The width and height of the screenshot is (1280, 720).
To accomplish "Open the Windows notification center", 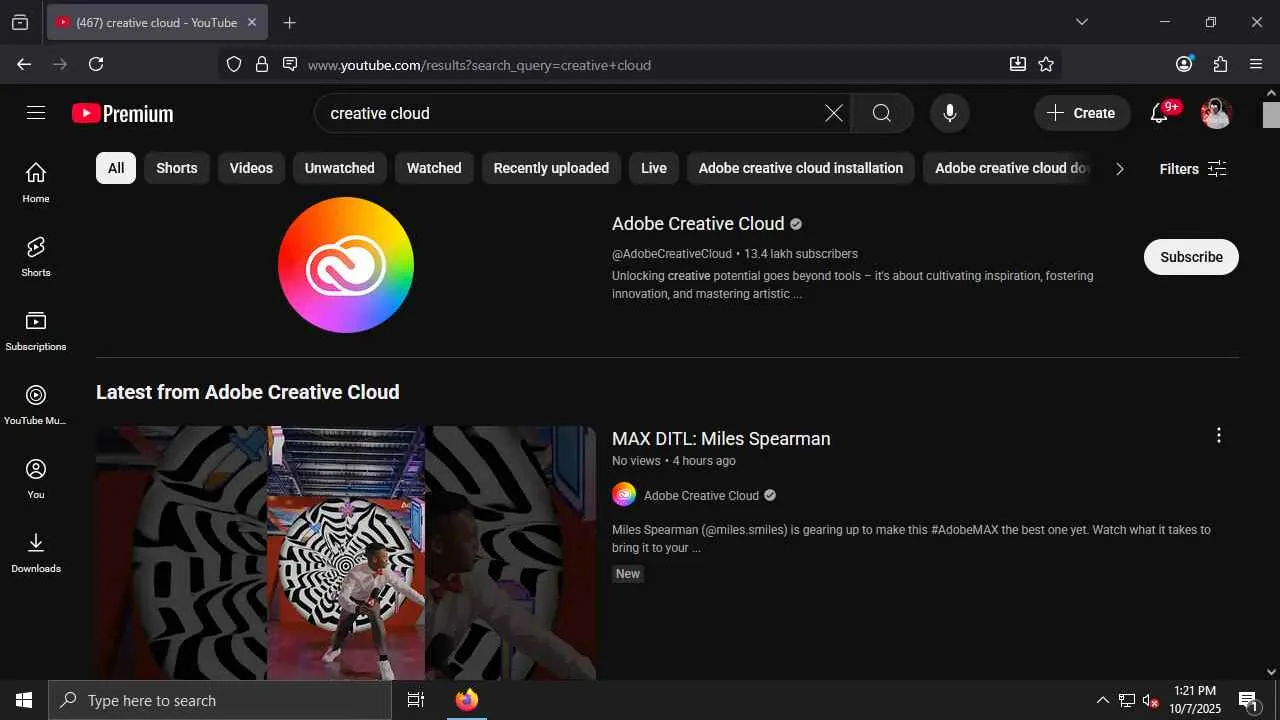I will [1248, 700].
